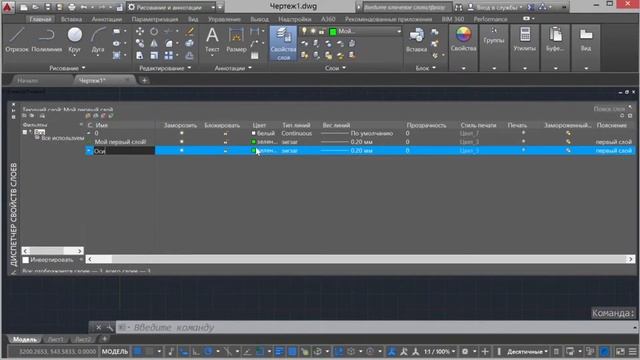
Task: Click the Copy tool in Редактирование
Action: (x=140, y=43)
